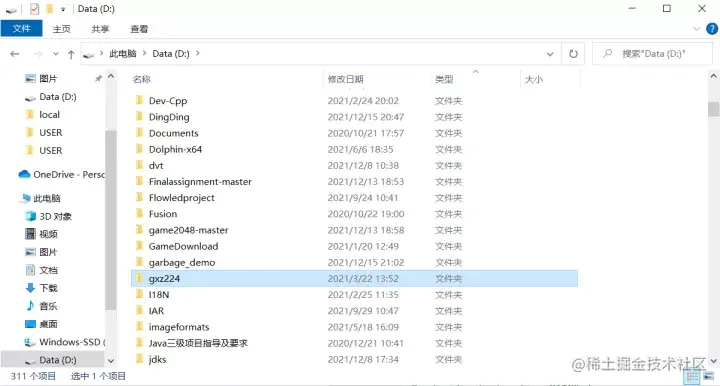Select the Java三级项目指导及要求 folder

tap(198, 343)
